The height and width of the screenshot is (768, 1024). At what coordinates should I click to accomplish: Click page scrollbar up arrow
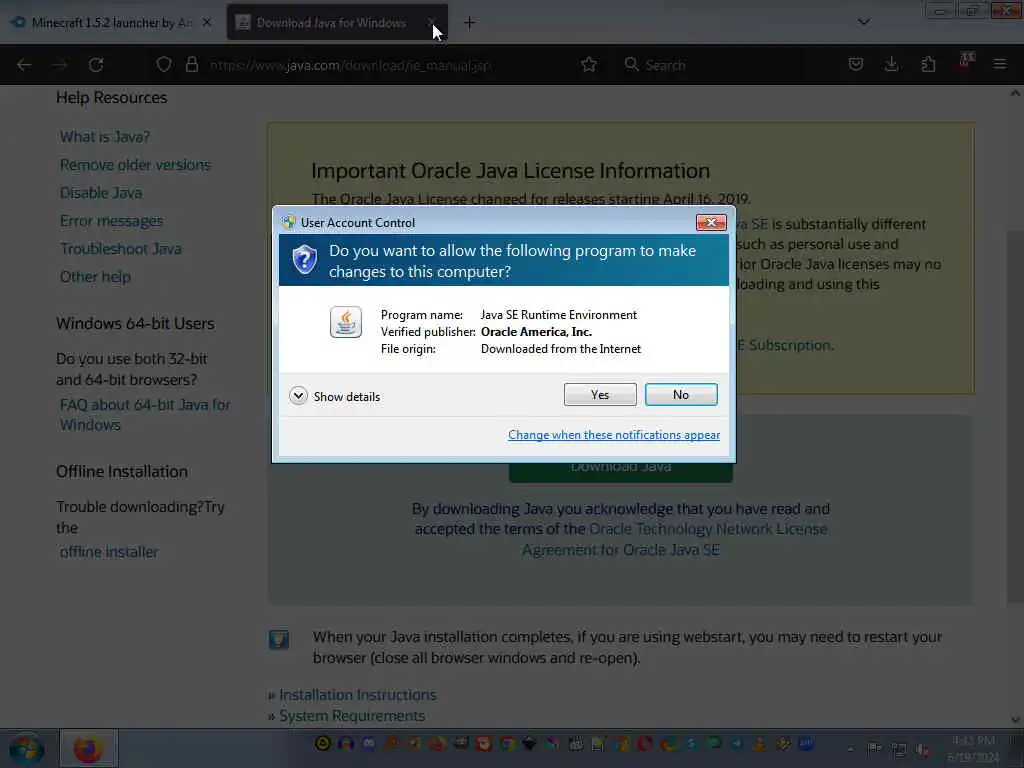1015,93
